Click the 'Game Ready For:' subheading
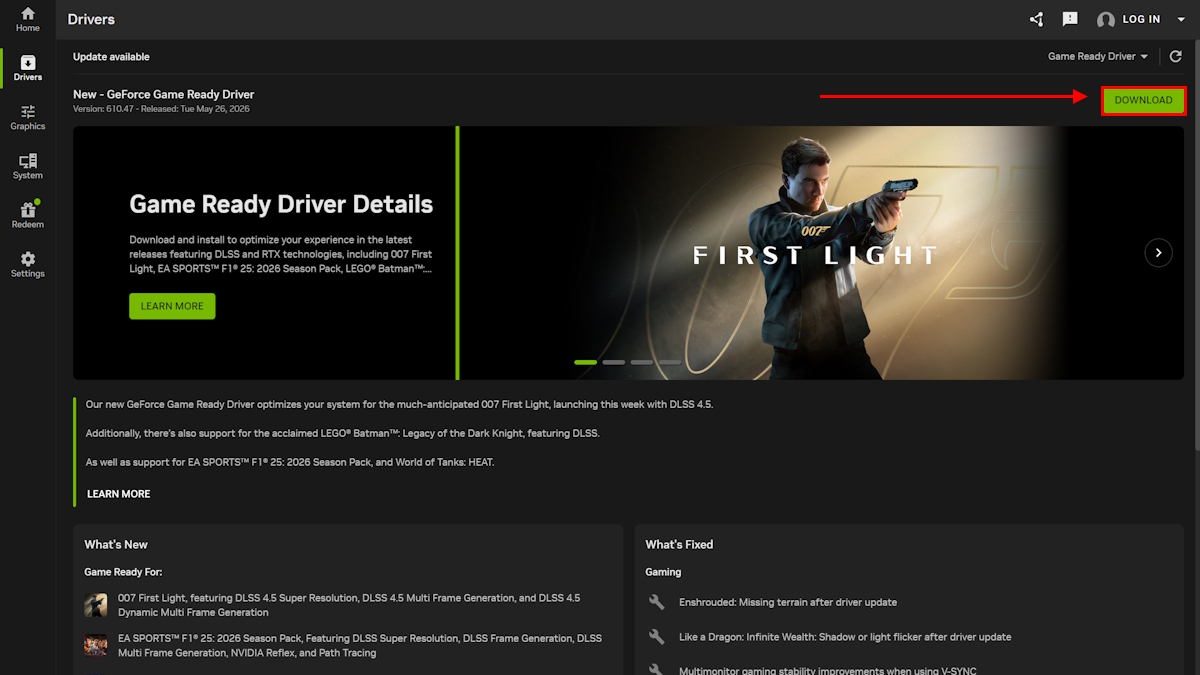Viewport: 1200px width, 675px height. tap(123, 572)
